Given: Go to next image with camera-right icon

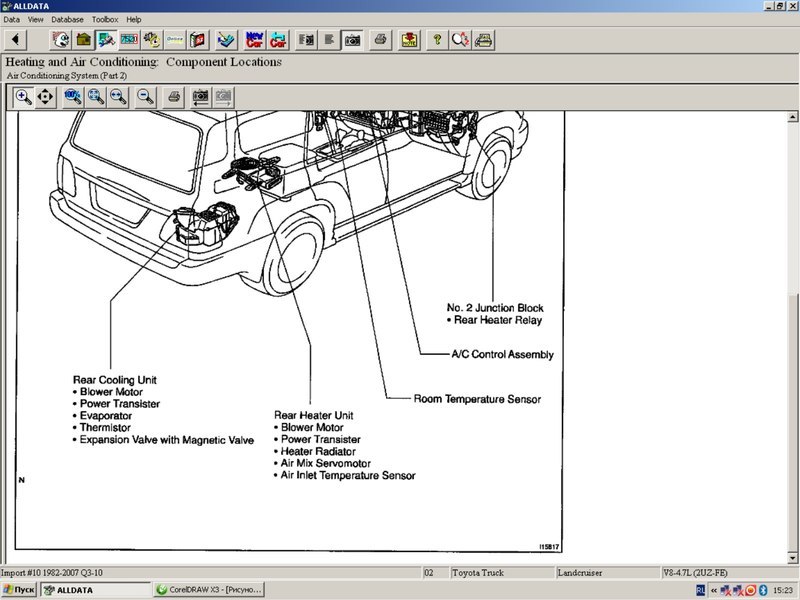Looking at the screenshot, I should tap(223, 96).
